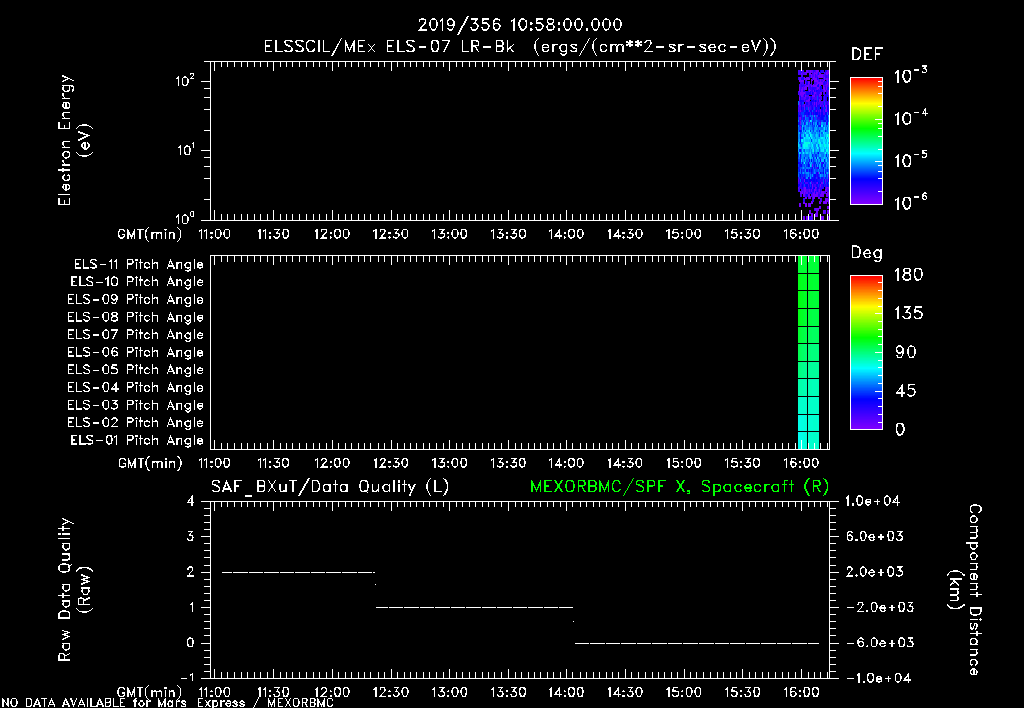
Task: Select the ELS-07 Pitch Angle row label
Action: tap(135, 334)
